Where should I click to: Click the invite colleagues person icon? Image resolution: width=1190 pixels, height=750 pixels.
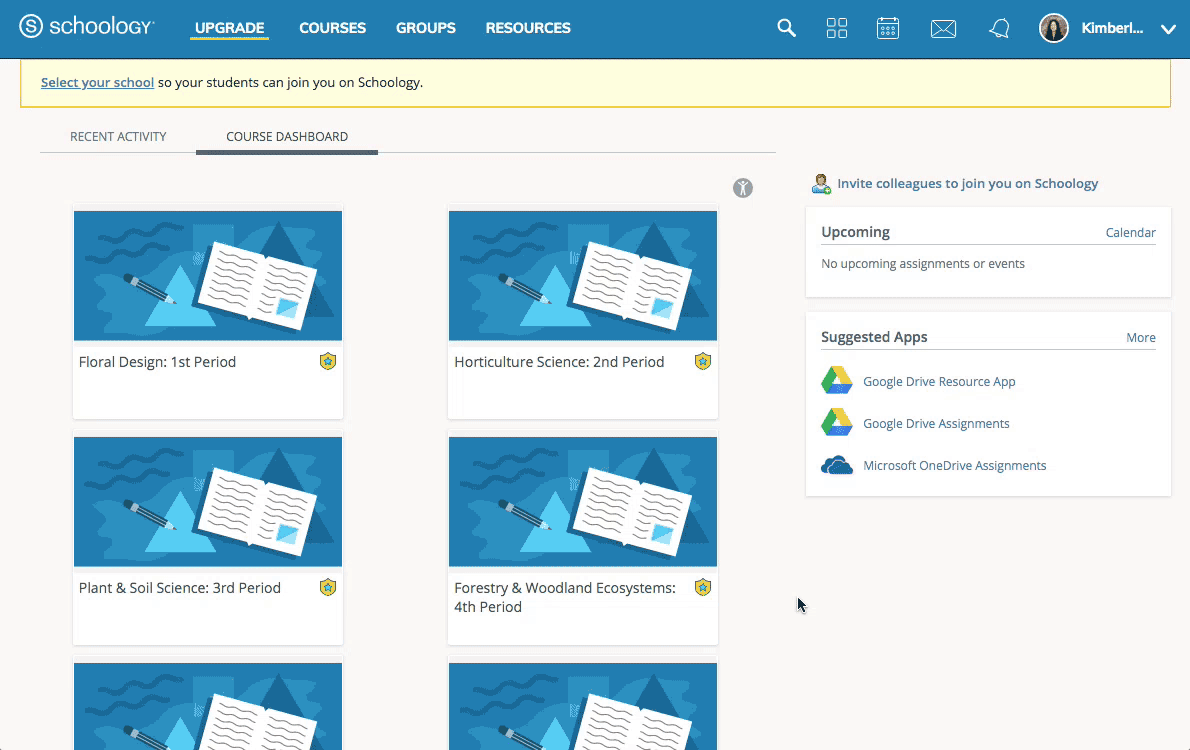coord(821,184)
